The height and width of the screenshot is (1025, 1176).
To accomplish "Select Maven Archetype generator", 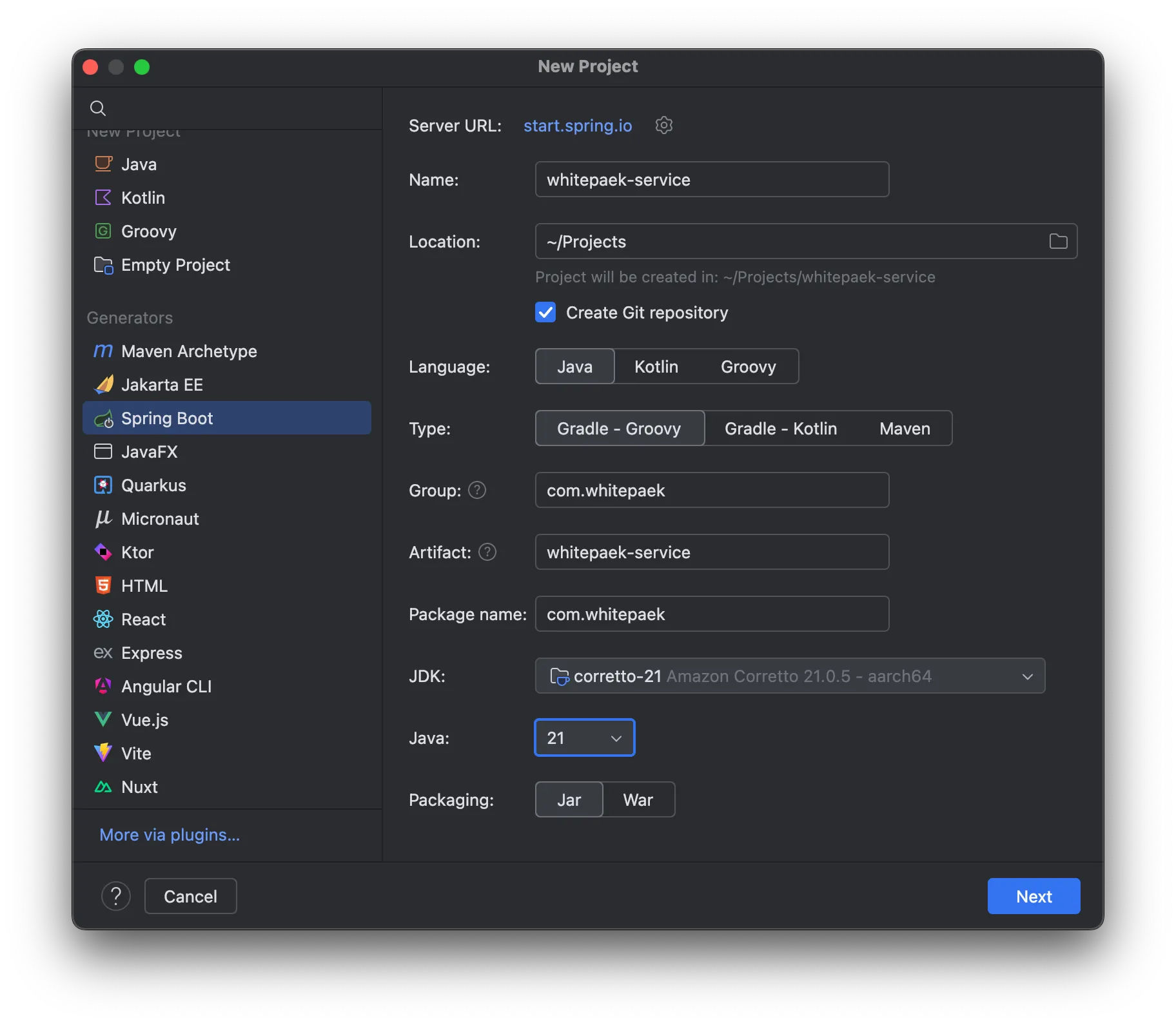I will (227, 351).
